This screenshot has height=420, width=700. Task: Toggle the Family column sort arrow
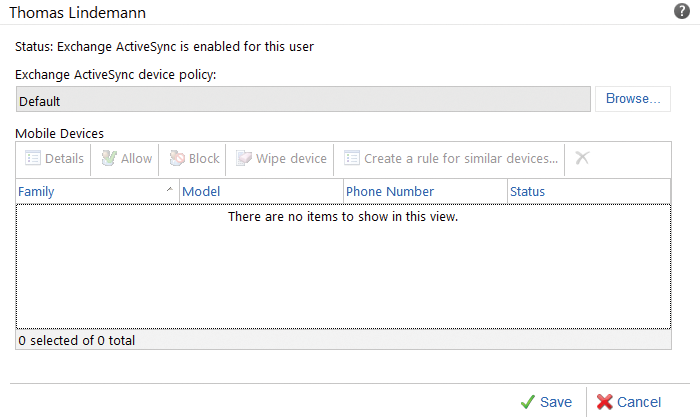coord(170,190)
